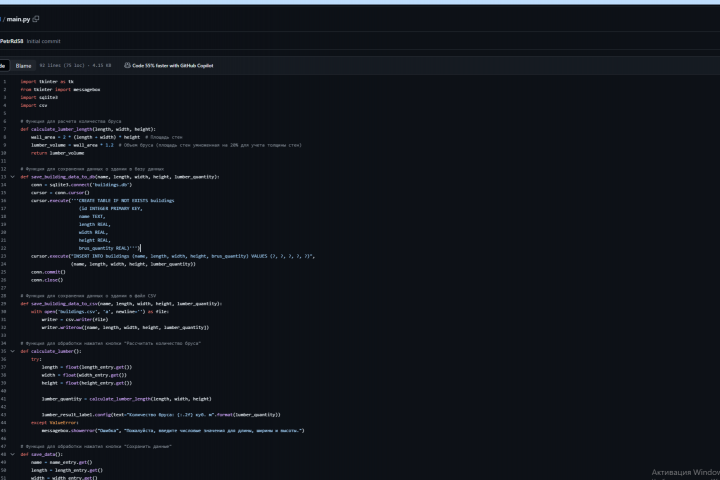Click line number 10 with return statement
This screenshot has height=480, width=720.
point(4,153)
